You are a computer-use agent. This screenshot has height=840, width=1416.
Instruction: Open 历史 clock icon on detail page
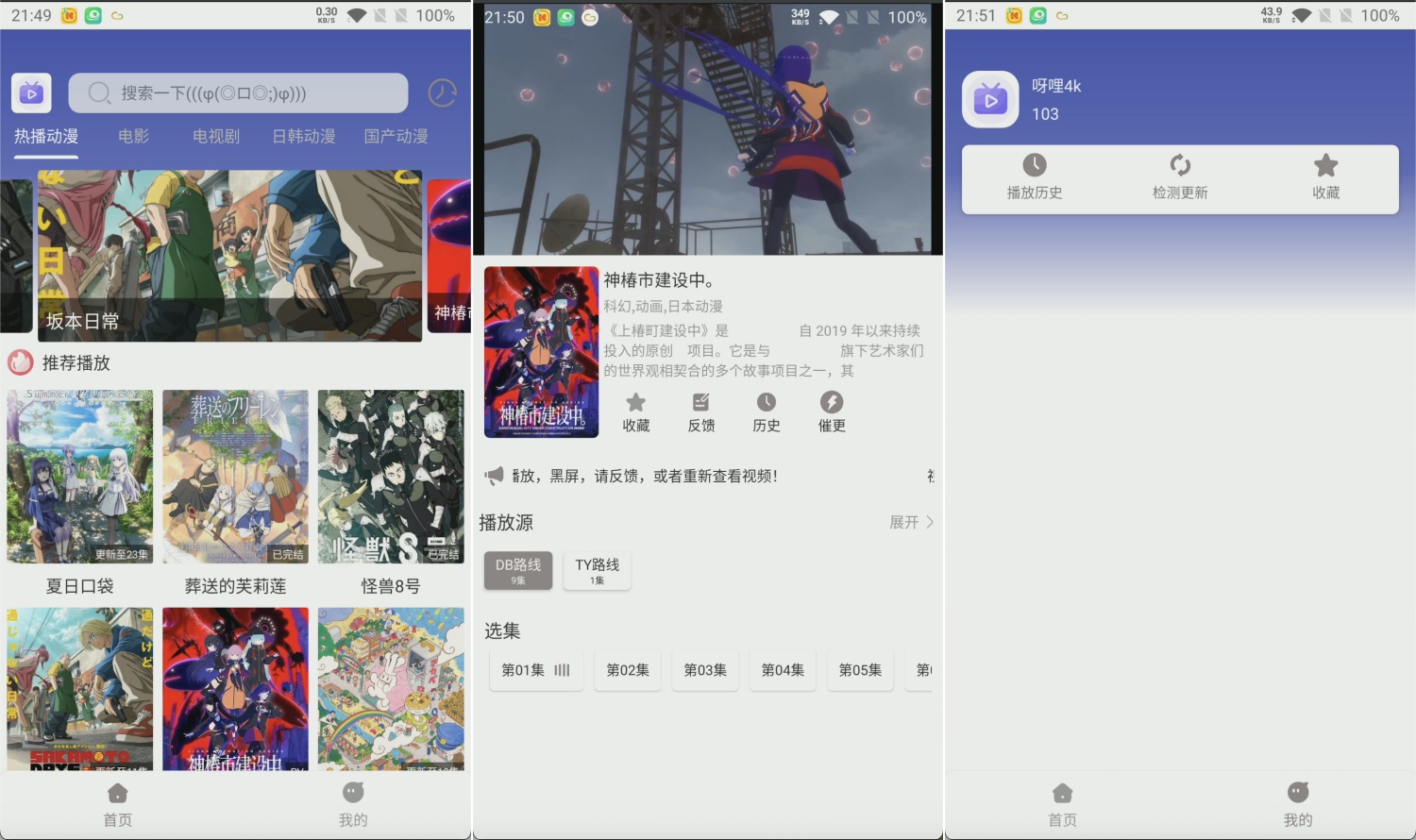[x=767, y=403]
